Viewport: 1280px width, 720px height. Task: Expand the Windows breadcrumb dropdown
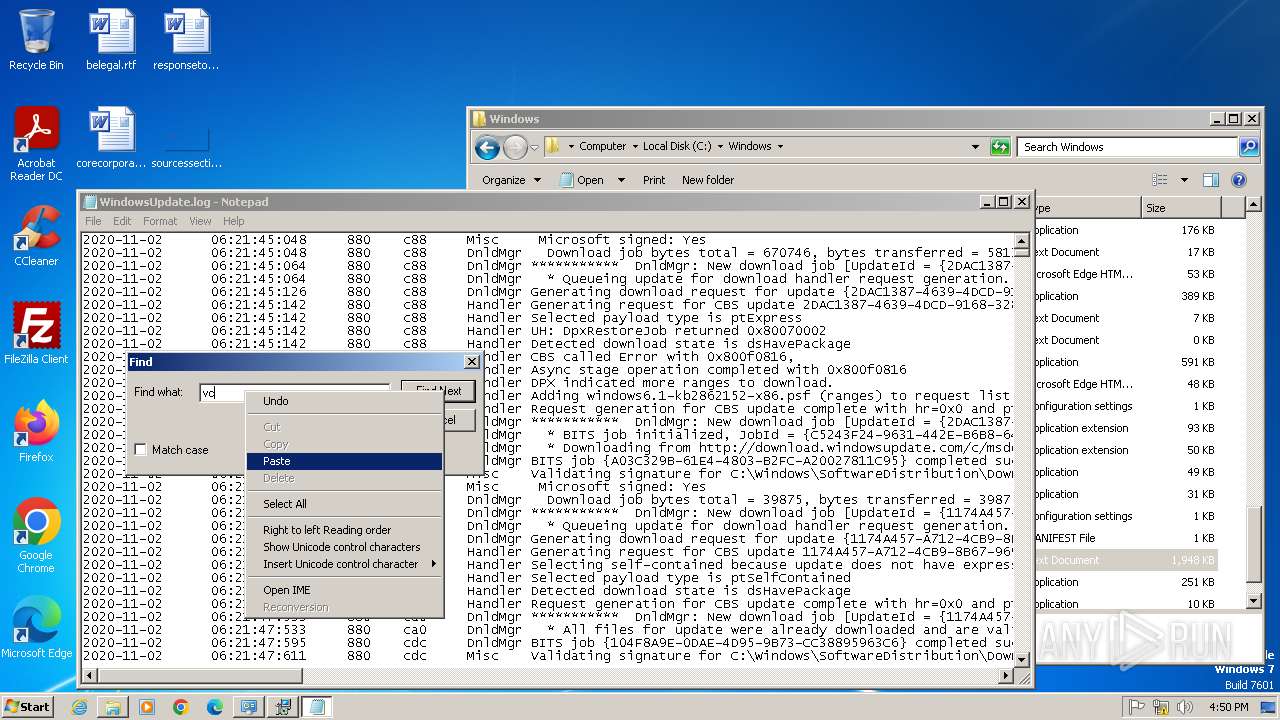click(x=780, y=146)
